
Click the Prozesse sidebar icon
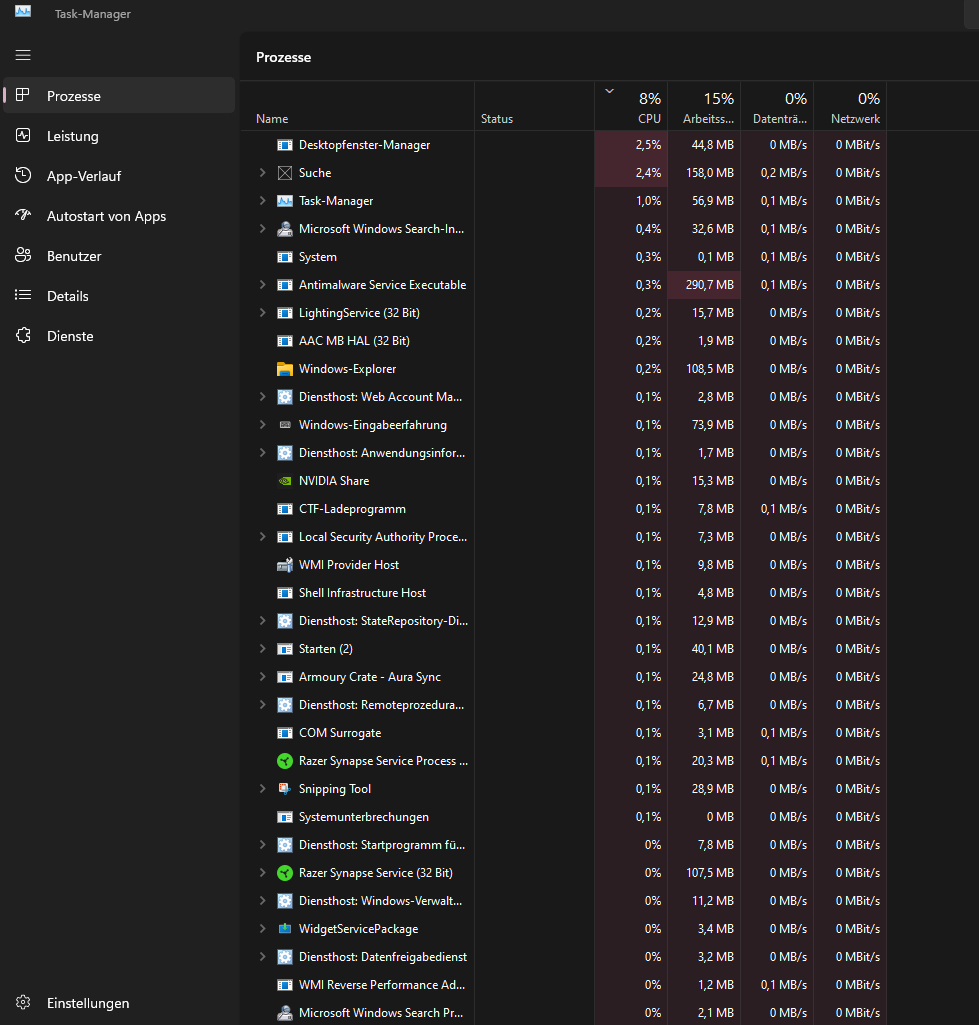pos(23,95)
